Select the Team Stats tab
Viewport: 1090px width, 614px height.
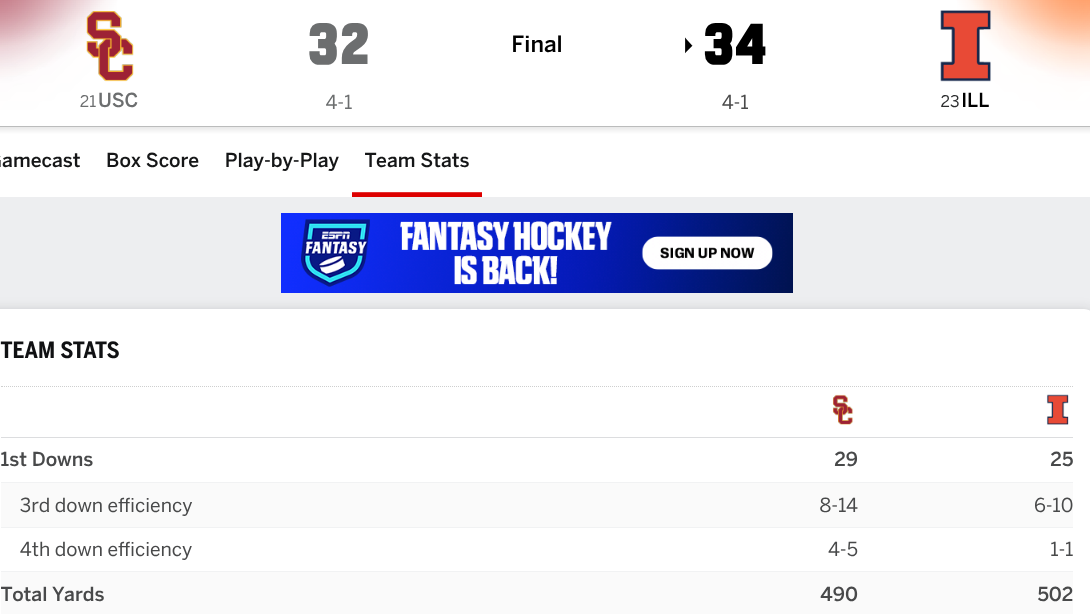pos(417,160)
